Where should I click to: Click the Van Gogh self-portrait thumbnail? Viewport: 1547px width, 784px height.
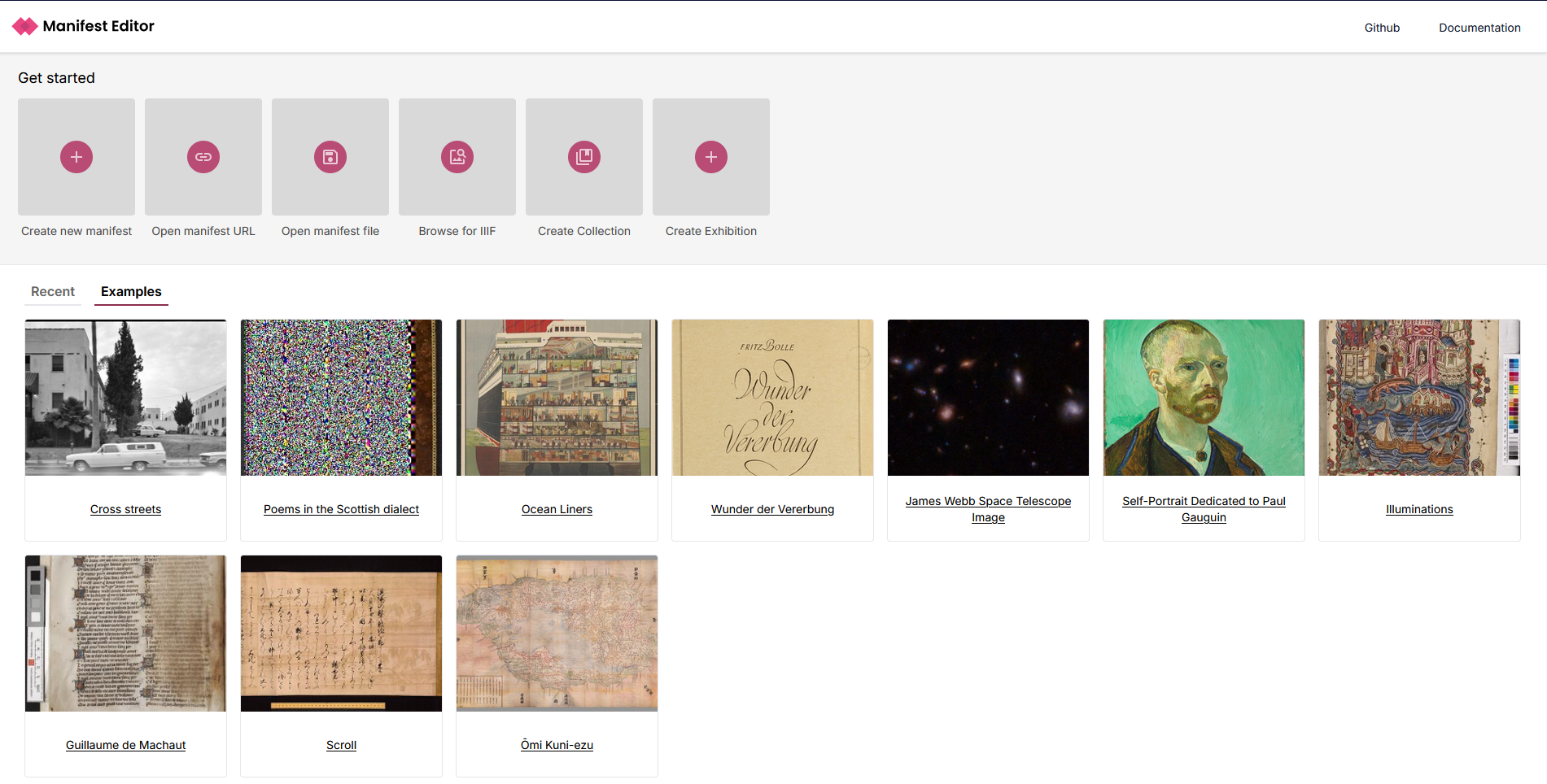click(1204, 398)
